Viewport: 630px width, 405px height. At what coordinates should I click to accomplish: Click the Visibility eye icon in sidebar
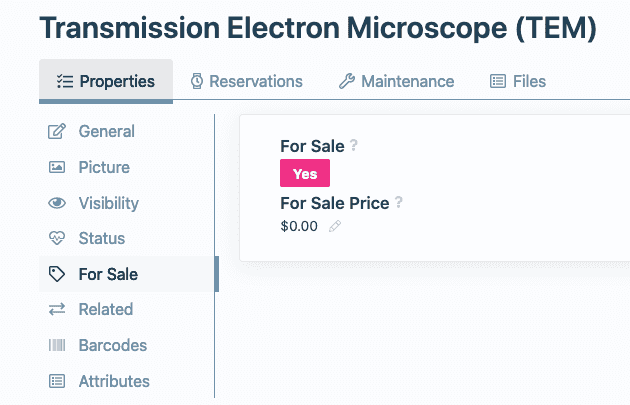(x=57, y=203)
